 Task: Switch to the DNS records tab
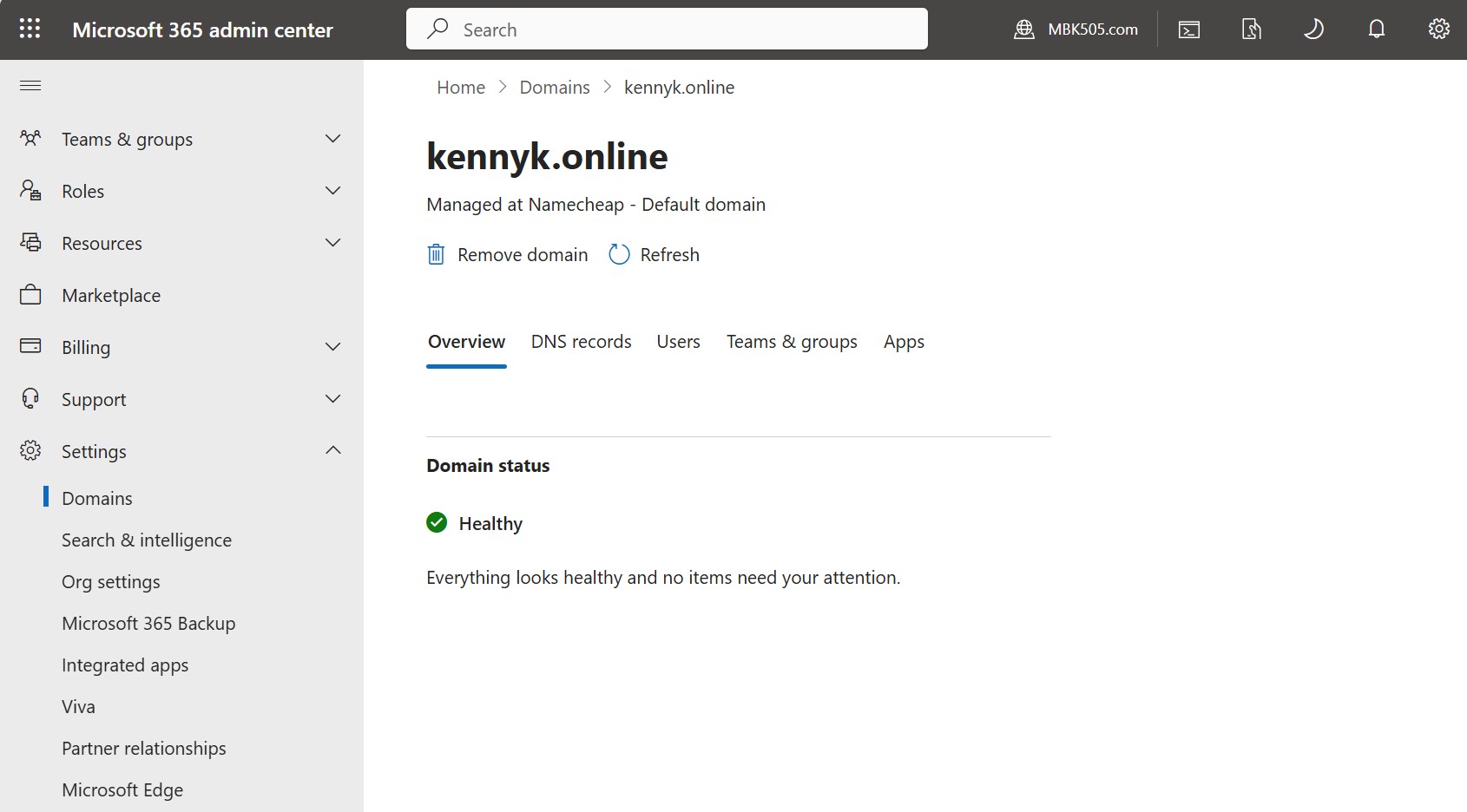pos(582,342)
